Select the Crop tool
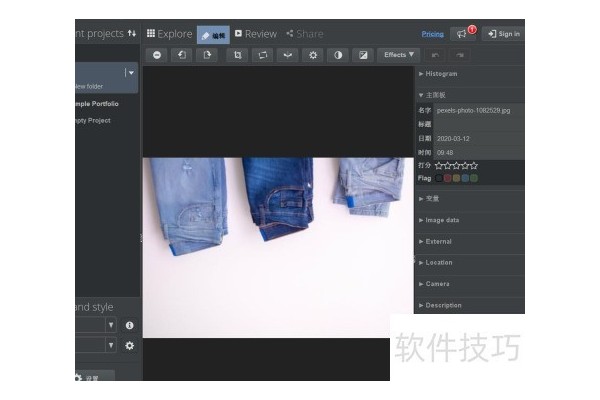Image resolution: width=600 pixels, height=400 pixels. [x=238, y=55]
